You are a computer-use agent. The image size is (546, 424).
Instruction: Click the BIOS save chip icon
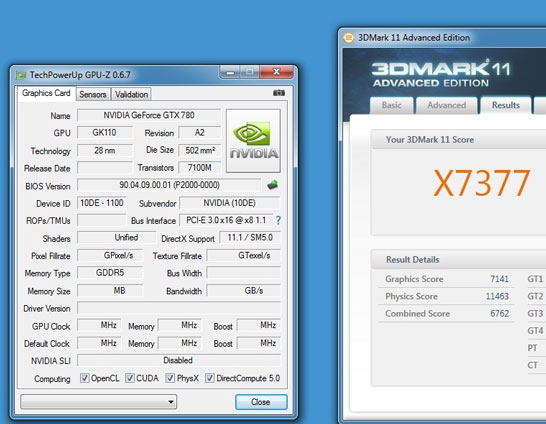[x=273, y=185]
